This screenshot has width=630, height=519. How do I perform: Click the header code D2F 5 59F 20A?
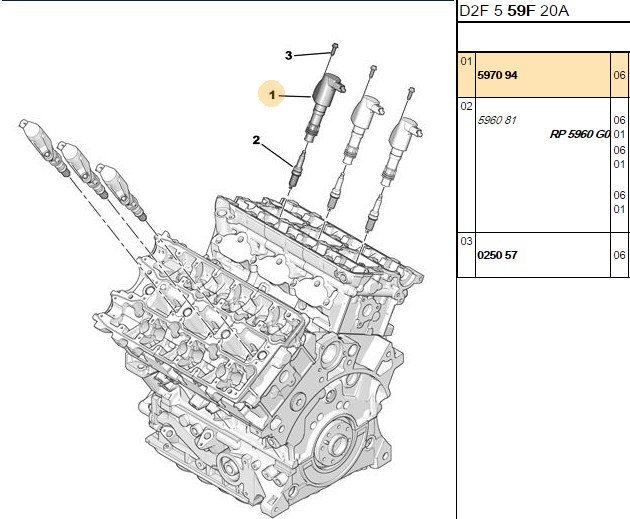click(514, 11)
